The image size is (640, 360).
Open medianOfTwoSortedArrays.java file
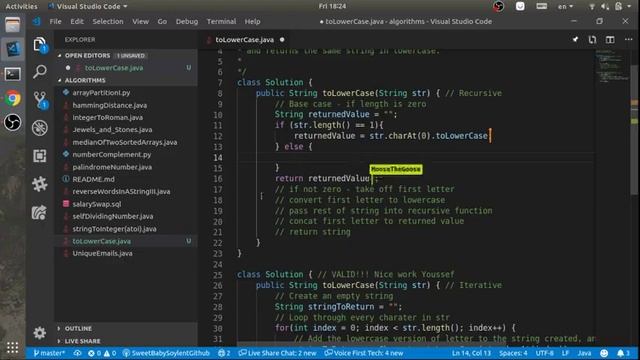tap(126, 142)
